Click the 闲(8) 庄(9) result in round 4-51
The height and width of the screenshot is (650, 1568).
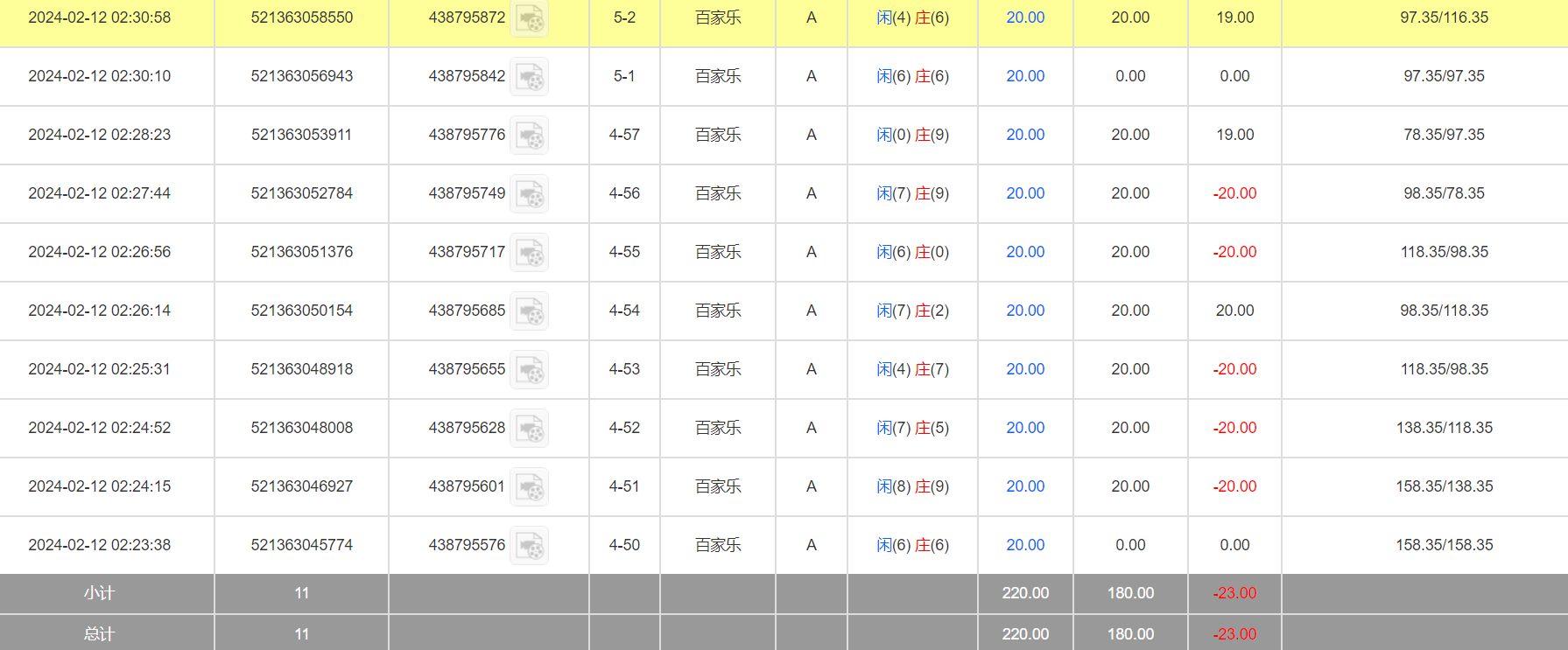point(912,486)
